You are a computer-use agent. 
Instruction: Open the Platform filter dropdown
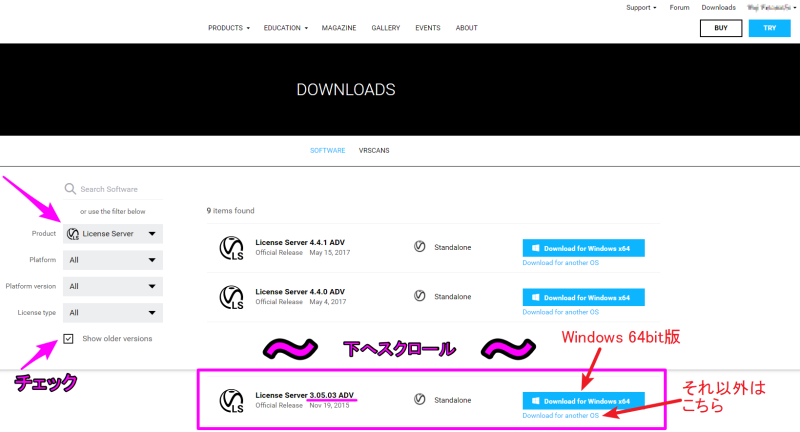[x=113, y=260]
